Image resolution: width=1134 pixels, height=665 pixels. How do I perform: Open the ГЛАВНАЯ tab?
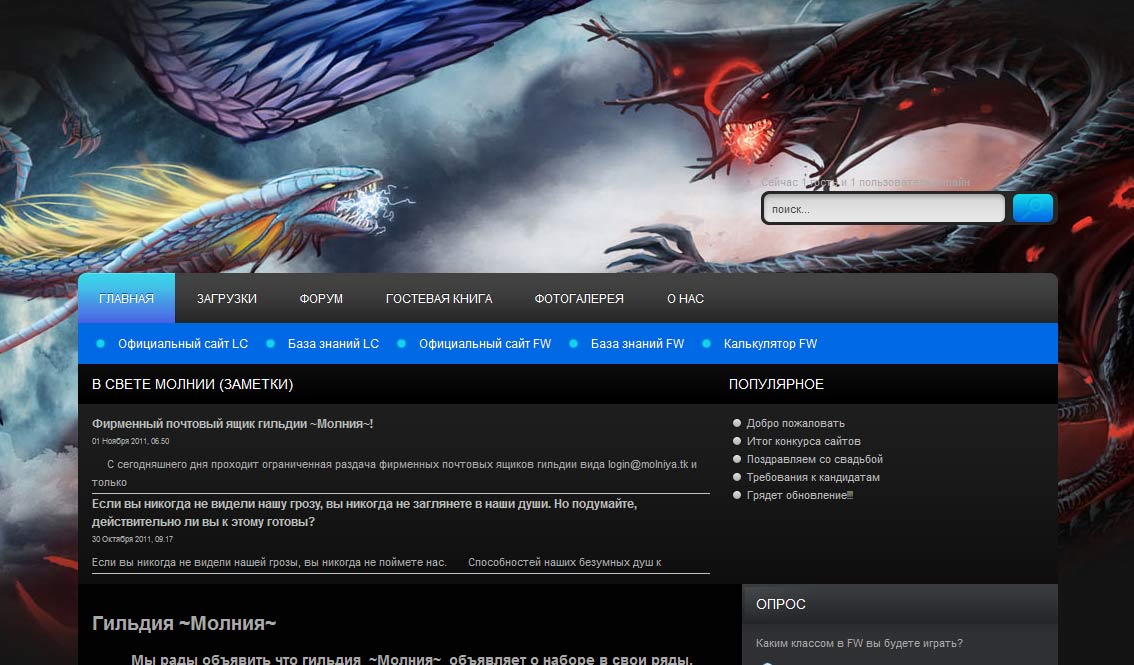[127, 299]
